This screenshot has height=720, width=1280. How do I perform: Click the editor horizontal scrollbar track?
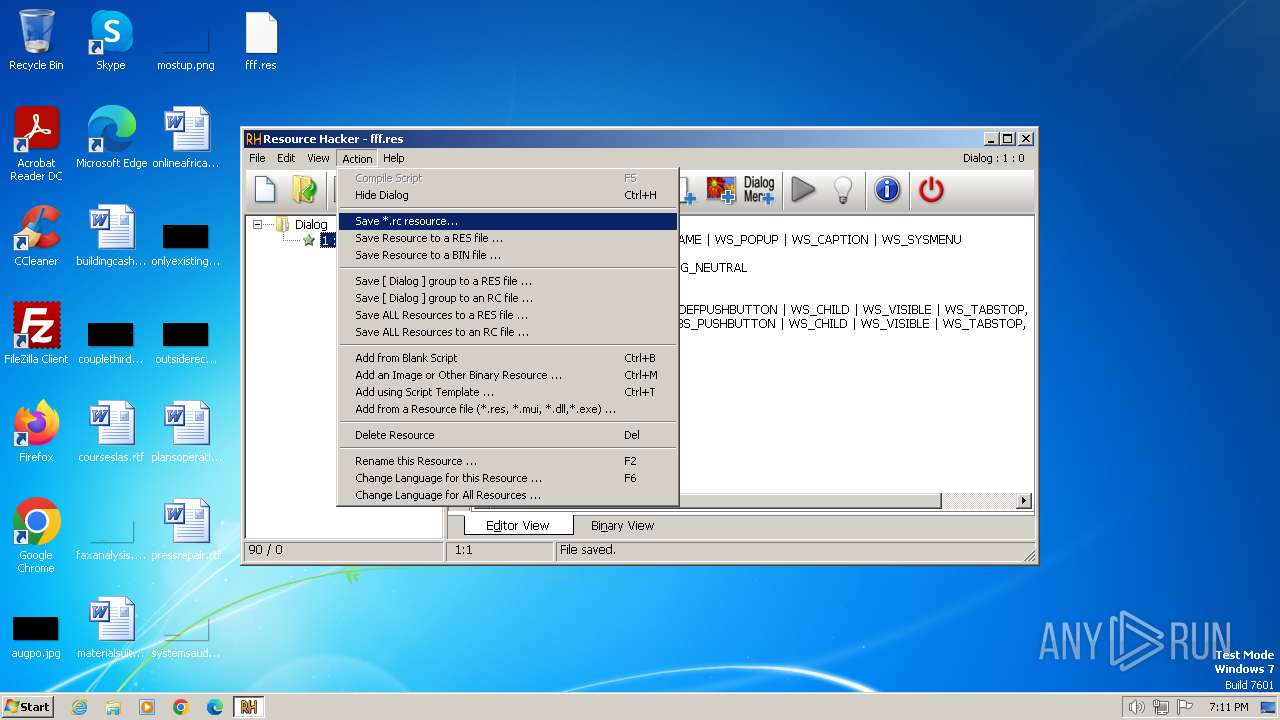tap(978, 500)
